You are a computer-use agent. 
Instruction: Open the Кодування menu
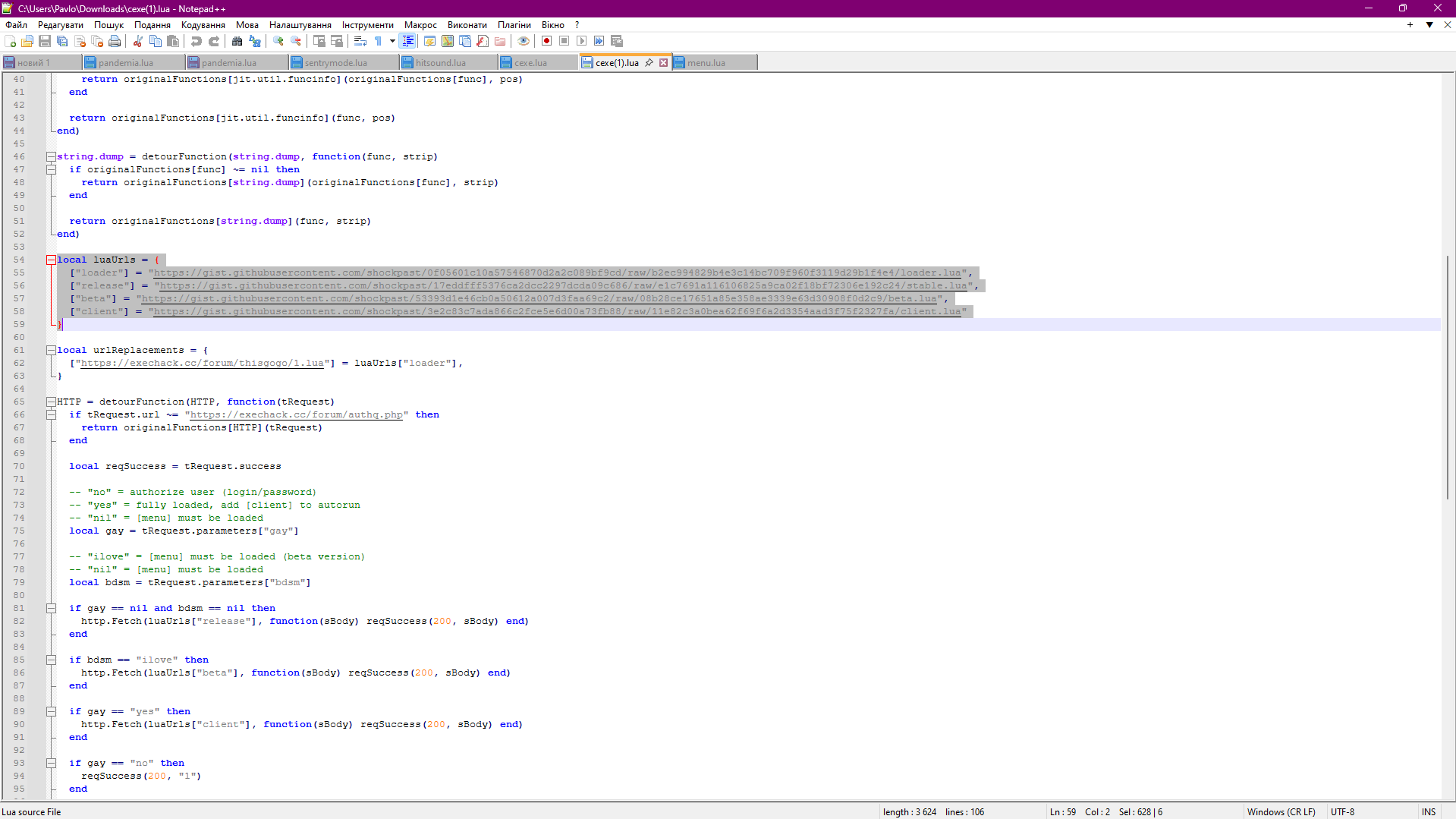pos(203,25)
